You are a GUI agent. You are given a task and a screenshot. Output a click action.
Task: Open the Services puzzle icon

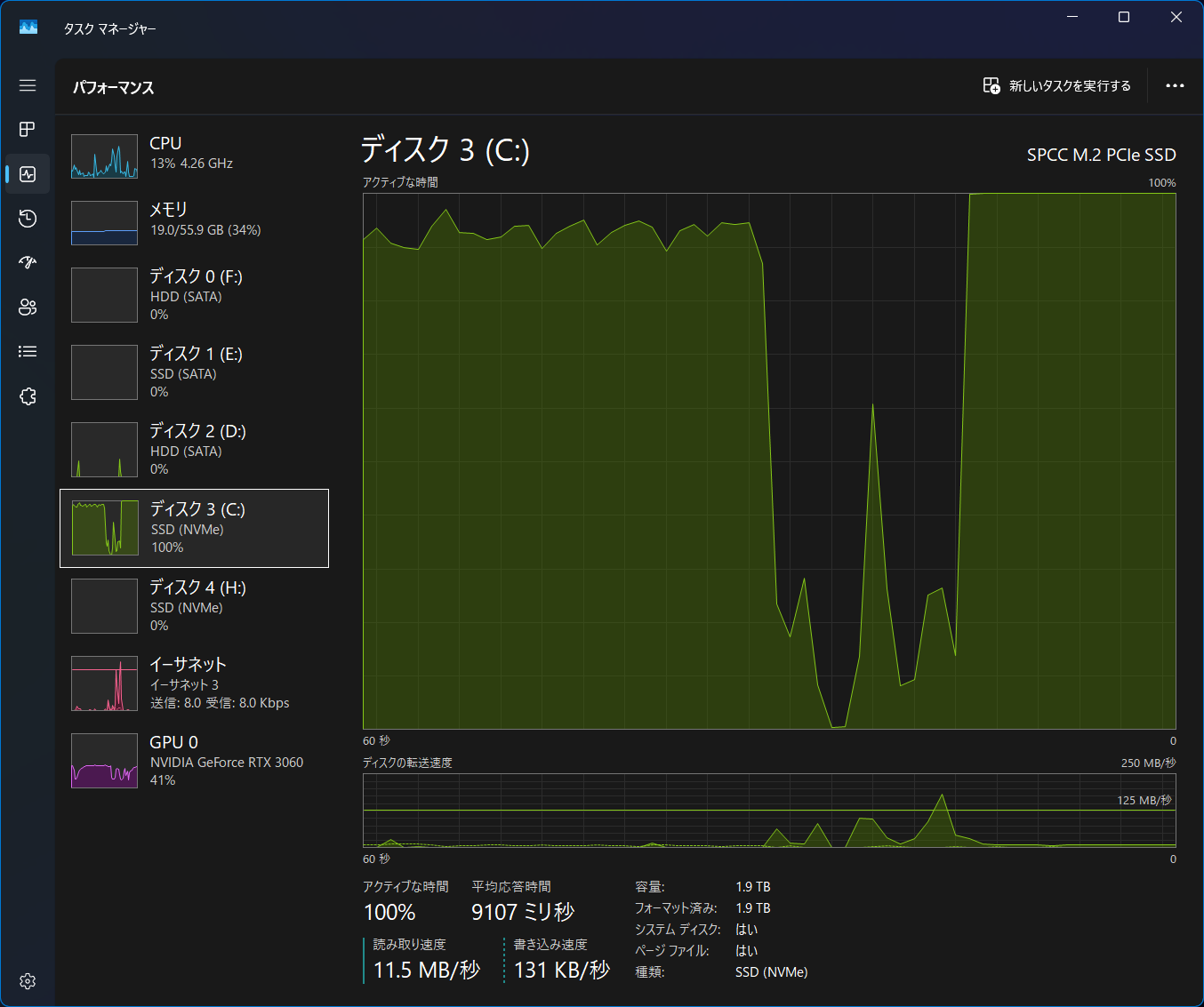[28, 396]
